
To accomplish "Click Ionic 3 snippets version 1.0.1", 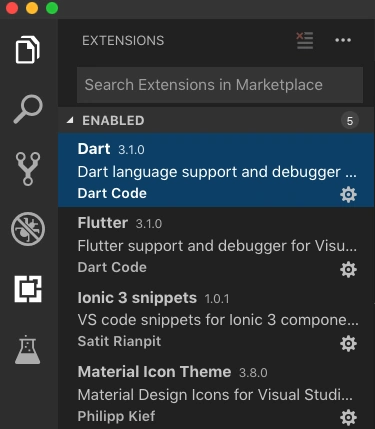I will [217, 299].
